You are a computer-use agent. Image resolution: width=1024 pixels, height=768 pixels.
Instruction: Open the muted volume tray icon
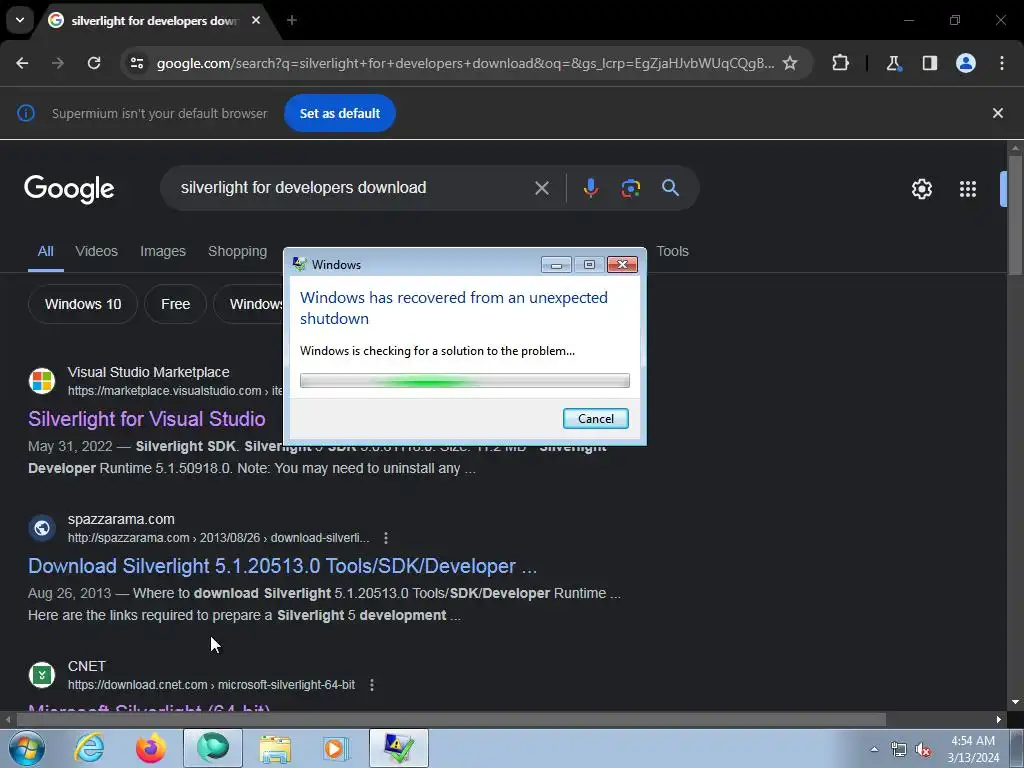pyautogui.click(x=923, y=750)
